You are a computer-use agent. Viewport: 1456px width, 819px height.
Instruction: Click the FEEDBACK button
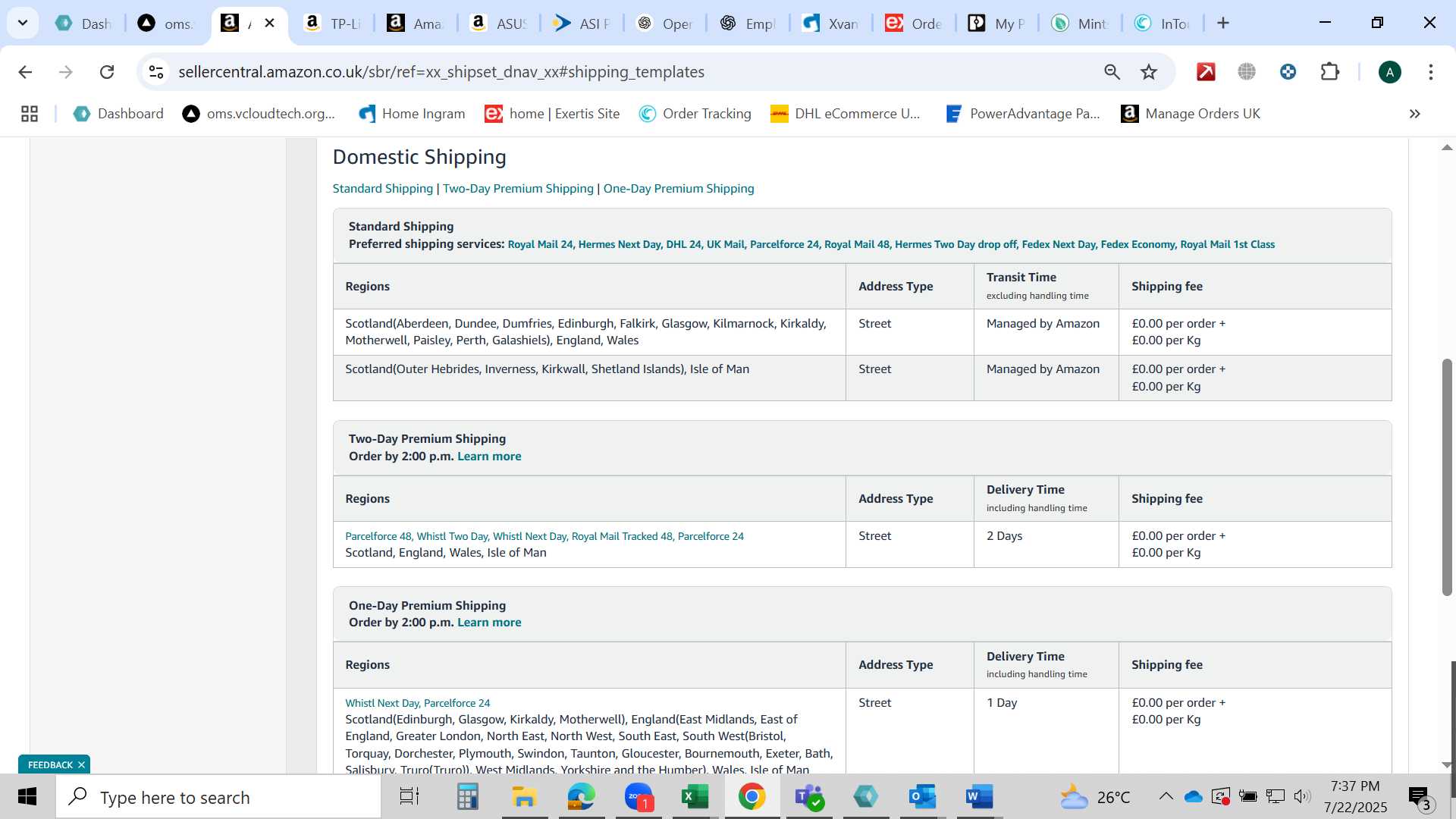[50, 765]
